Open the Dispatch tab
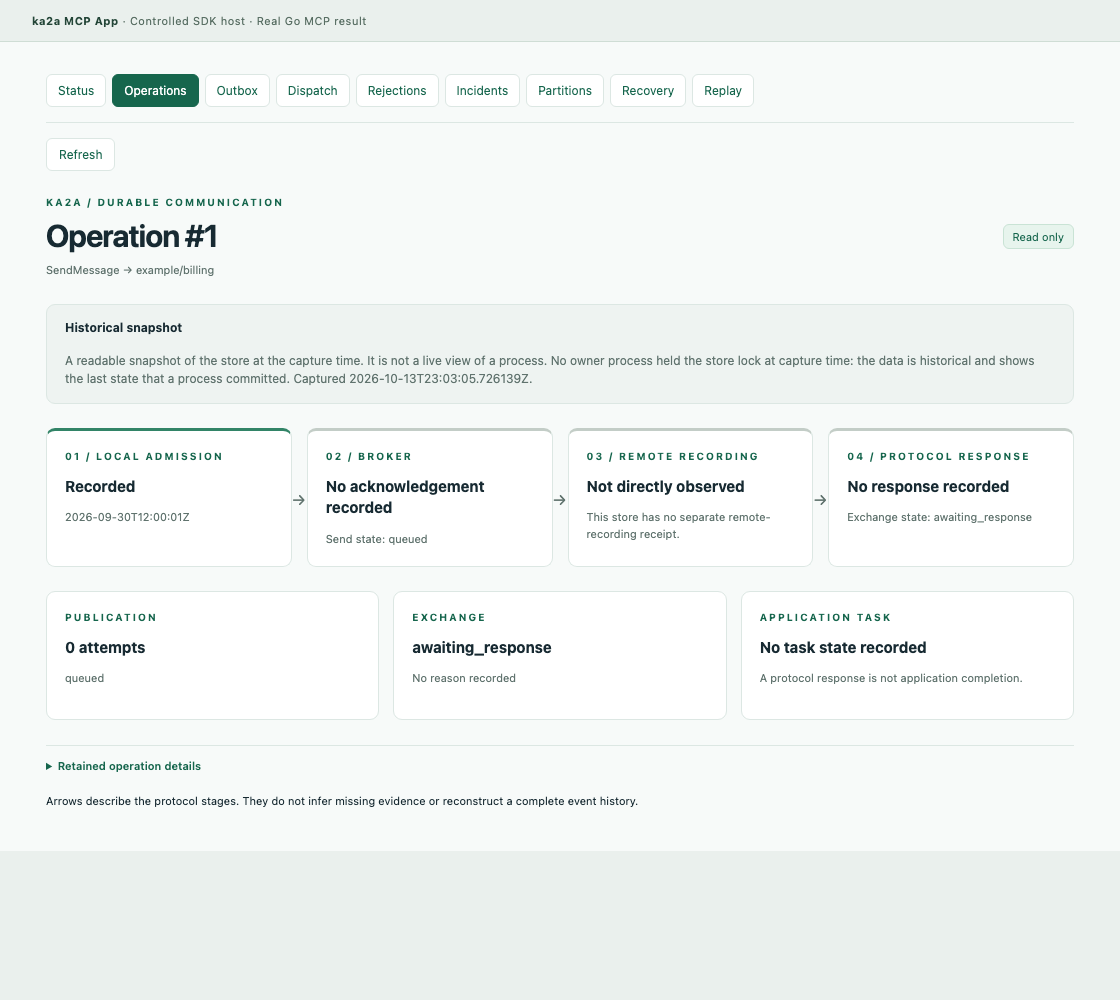Screen dimensions: 1120x1000 click(x=312, y=91)
